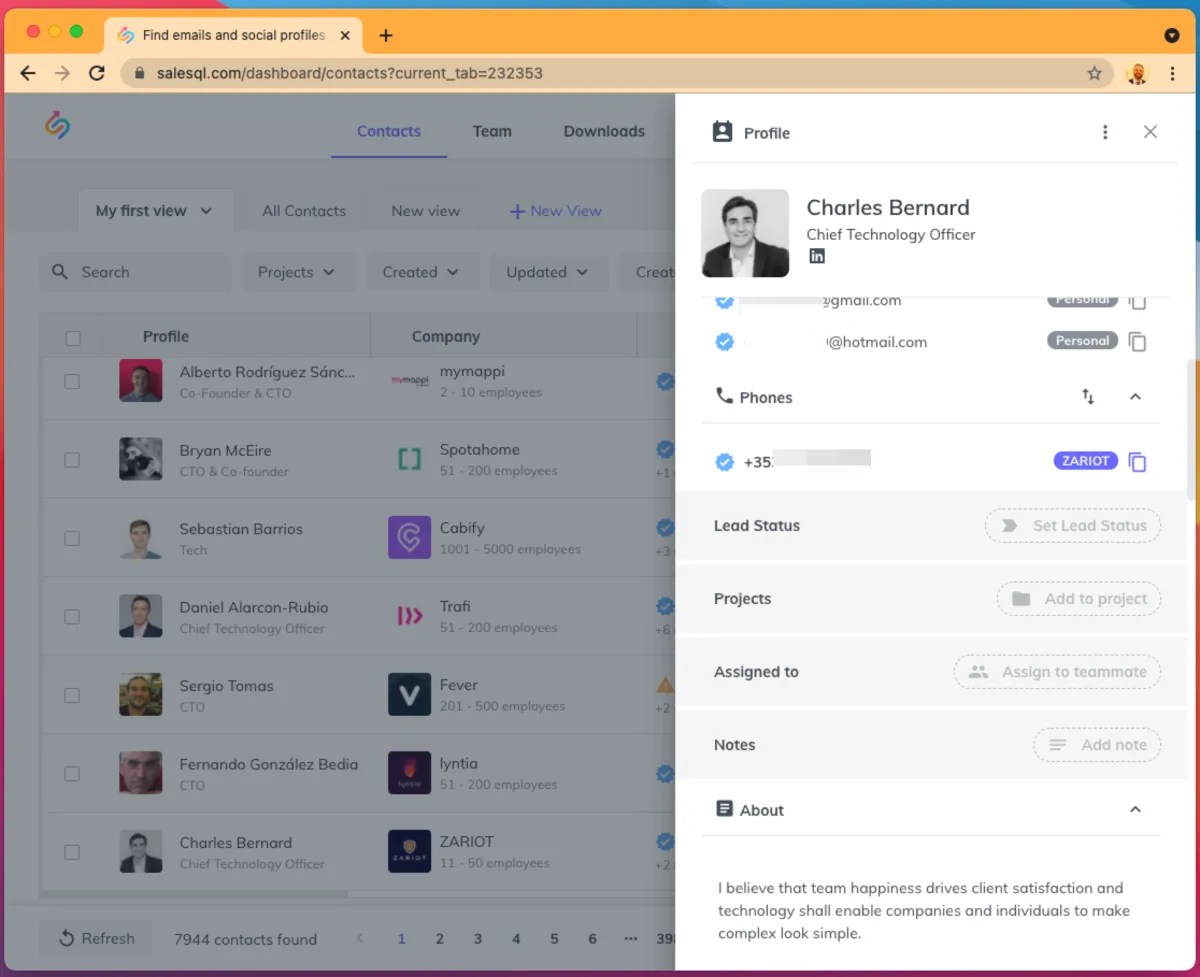
Task: Switch to the Team tab
Action: tap(492, 131)
